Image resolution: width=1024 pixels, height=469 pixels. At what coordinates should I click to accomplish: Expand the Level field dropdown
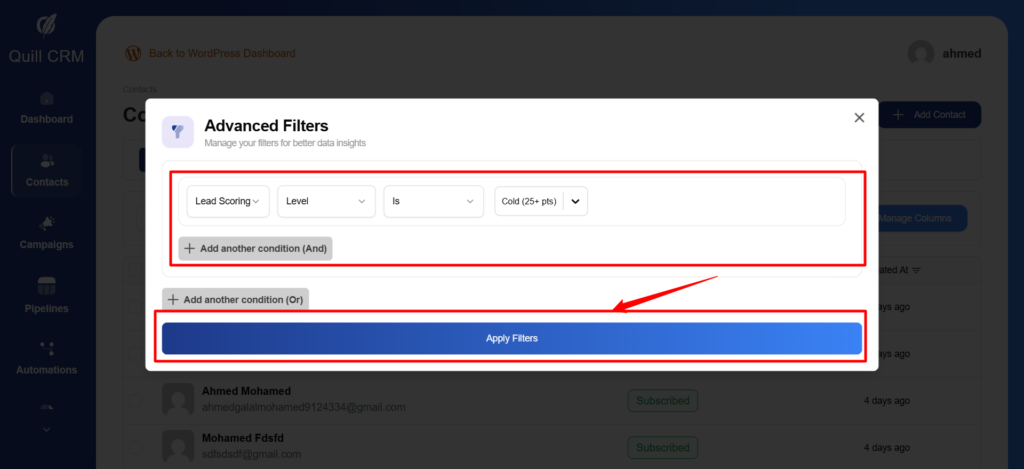click(x=326, y=202)
